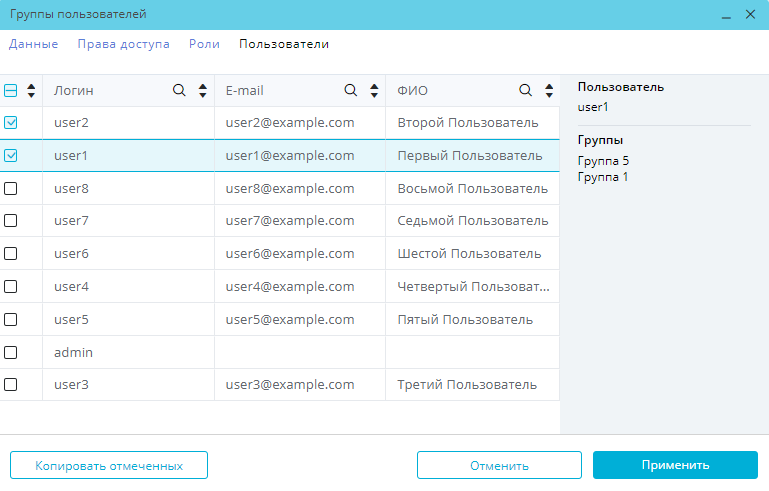Image resolution: width=769 pixels, height=491 pixels.
Task: Switch to Права доступа tab
Action: coord(123,44)
